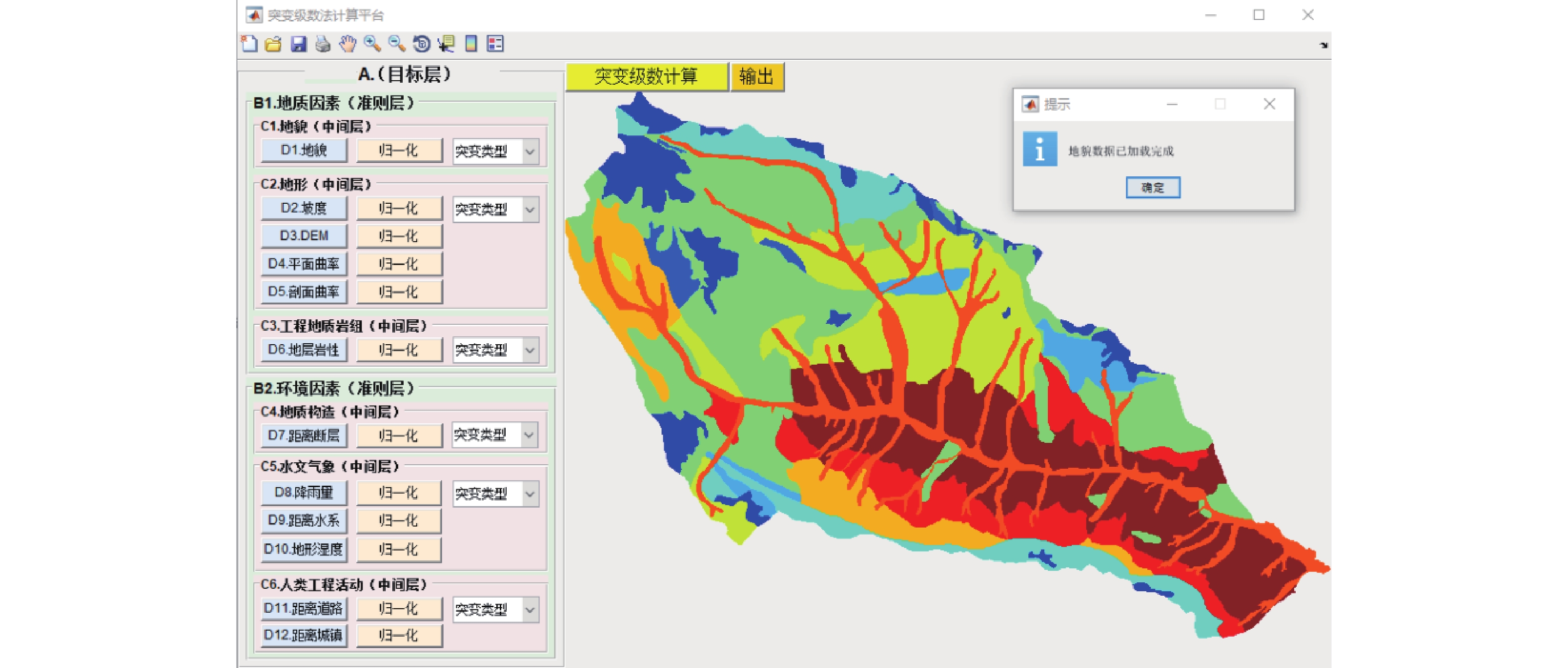Screen dimensions: 1568x668
Task: Click the New Figure toolbar icon
Action: pos(249,44)
